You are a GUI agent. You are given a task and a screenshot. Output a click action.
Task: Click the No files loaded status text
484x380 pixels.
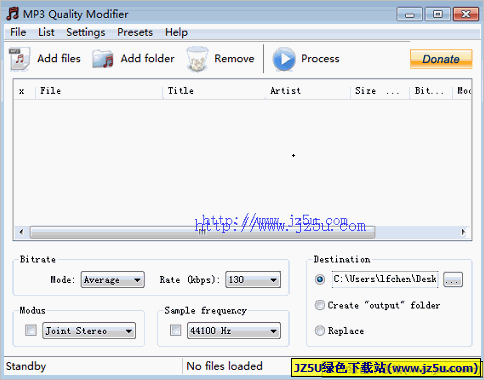225,366
